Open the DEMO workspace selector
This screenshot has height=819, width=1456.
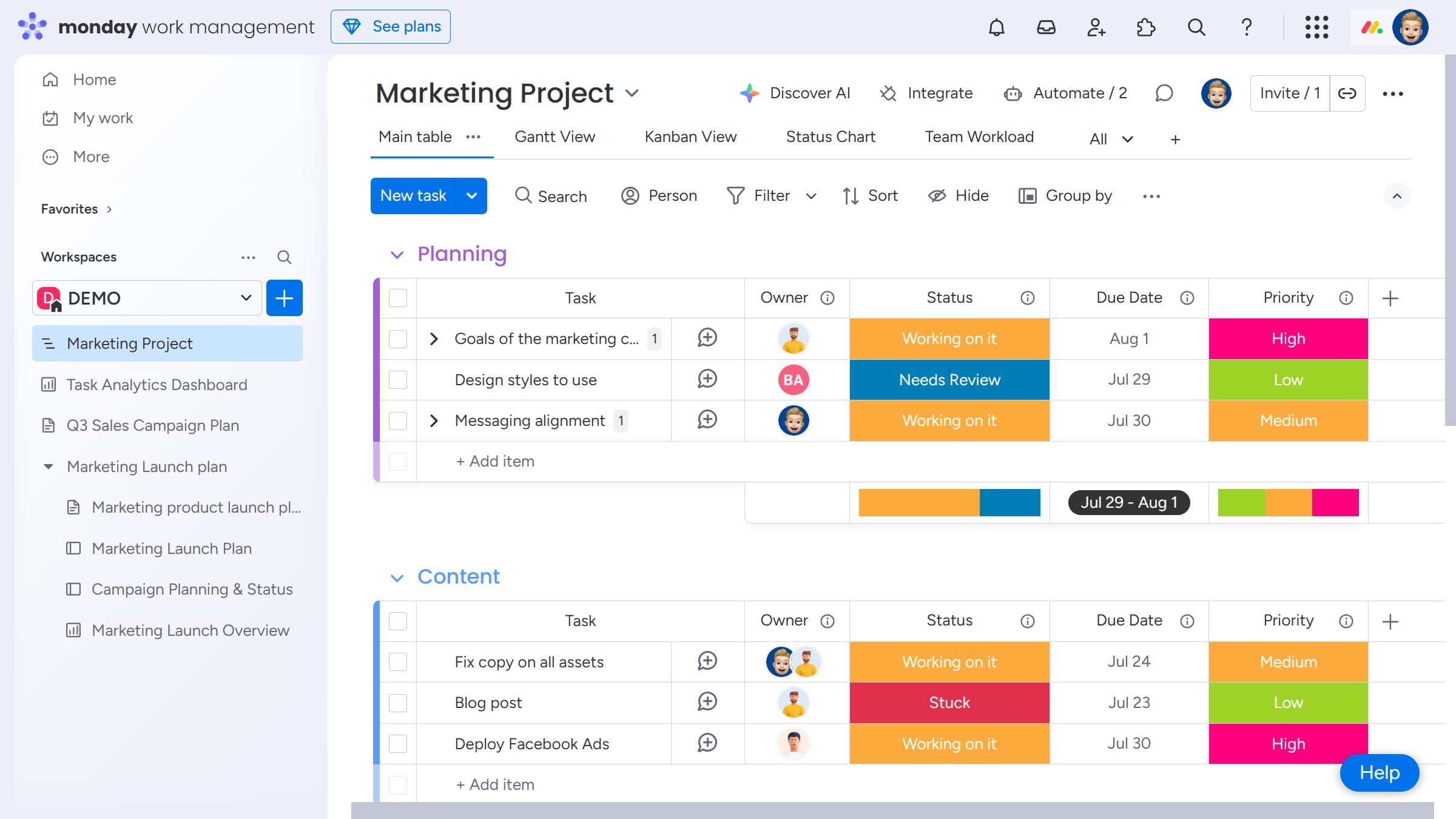(147, 298)
